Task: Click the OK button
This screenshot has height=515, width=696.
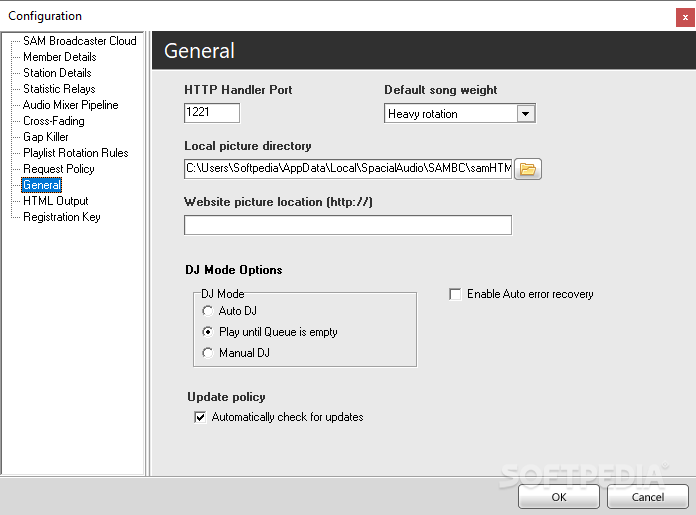Action: pos(559,497)
